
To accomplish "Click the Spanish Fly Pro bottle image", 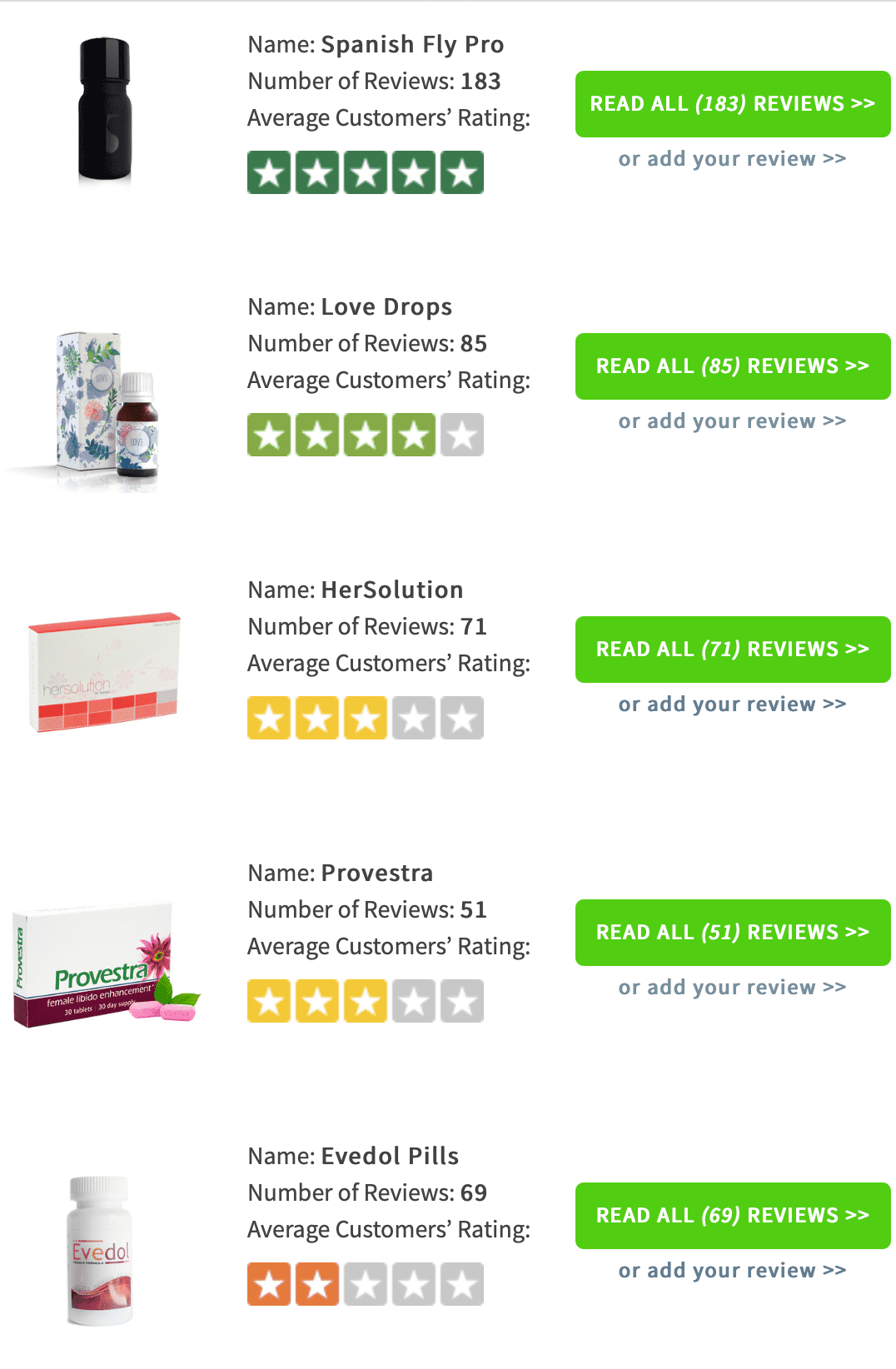I will 104,110.
